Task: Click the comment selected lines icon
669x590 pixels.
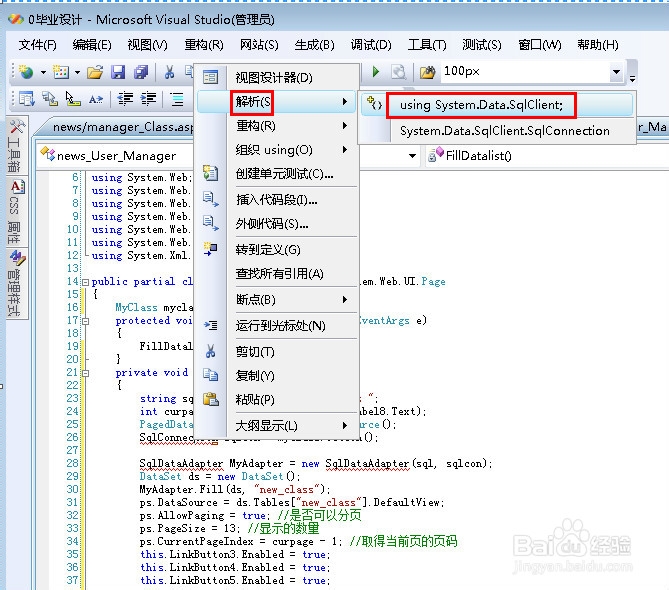Action: click(177, 99)
